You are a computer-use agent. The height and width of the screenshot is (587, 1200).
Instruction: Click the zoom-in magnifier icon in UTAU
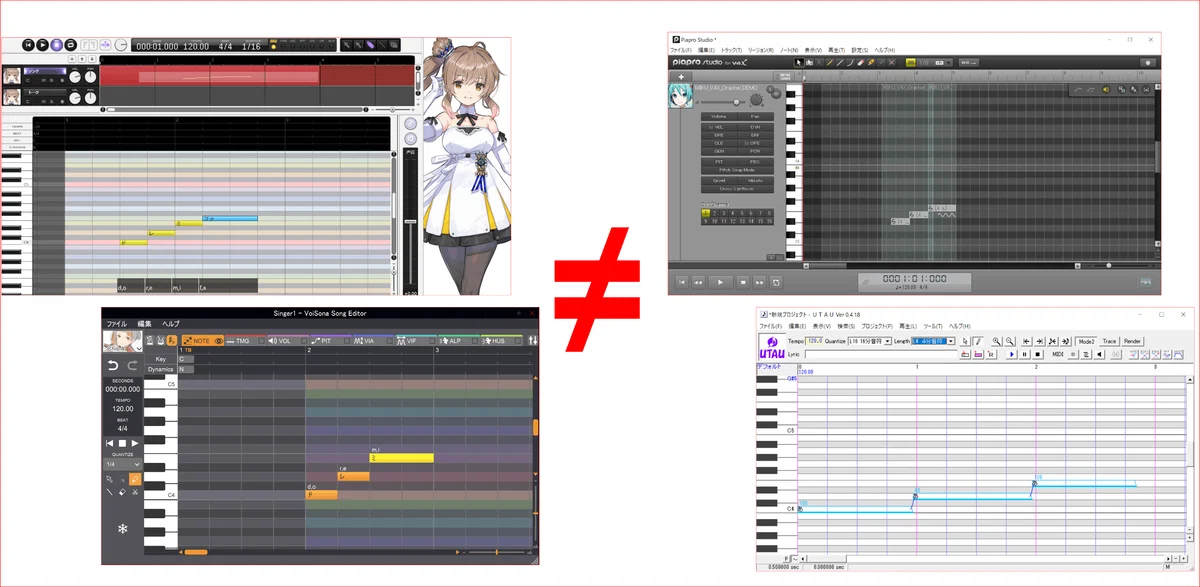click(997, 341)
